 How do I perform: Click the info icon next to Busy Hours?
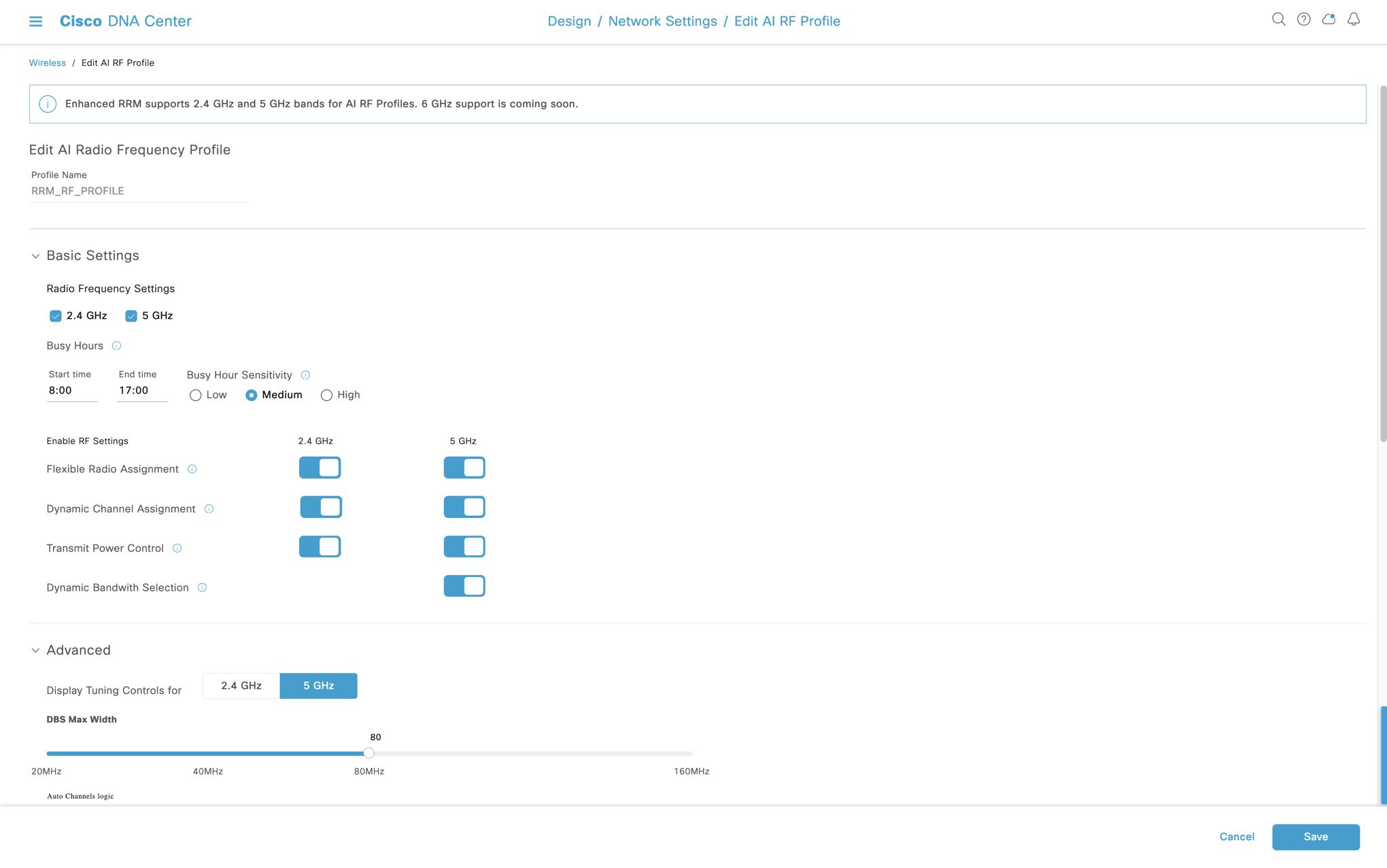(116, 346)
